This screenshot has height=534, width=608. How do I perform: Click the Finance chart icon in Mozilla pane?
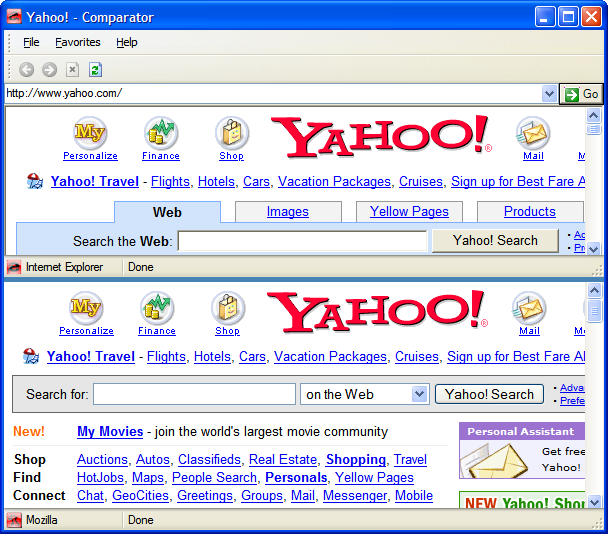pos(157,308)
